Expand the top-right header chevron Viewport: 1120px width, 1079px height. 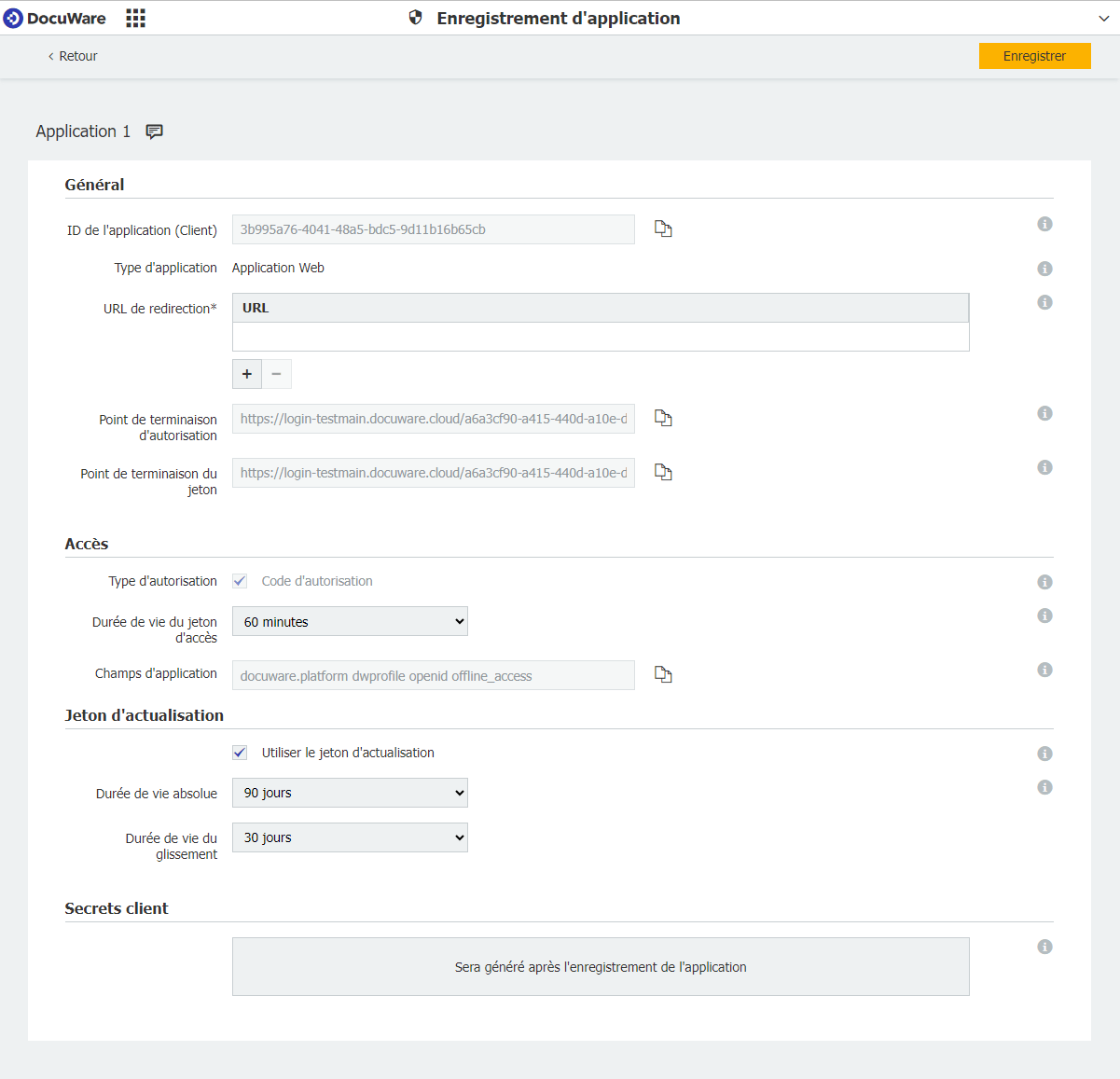pos(1103,19)
